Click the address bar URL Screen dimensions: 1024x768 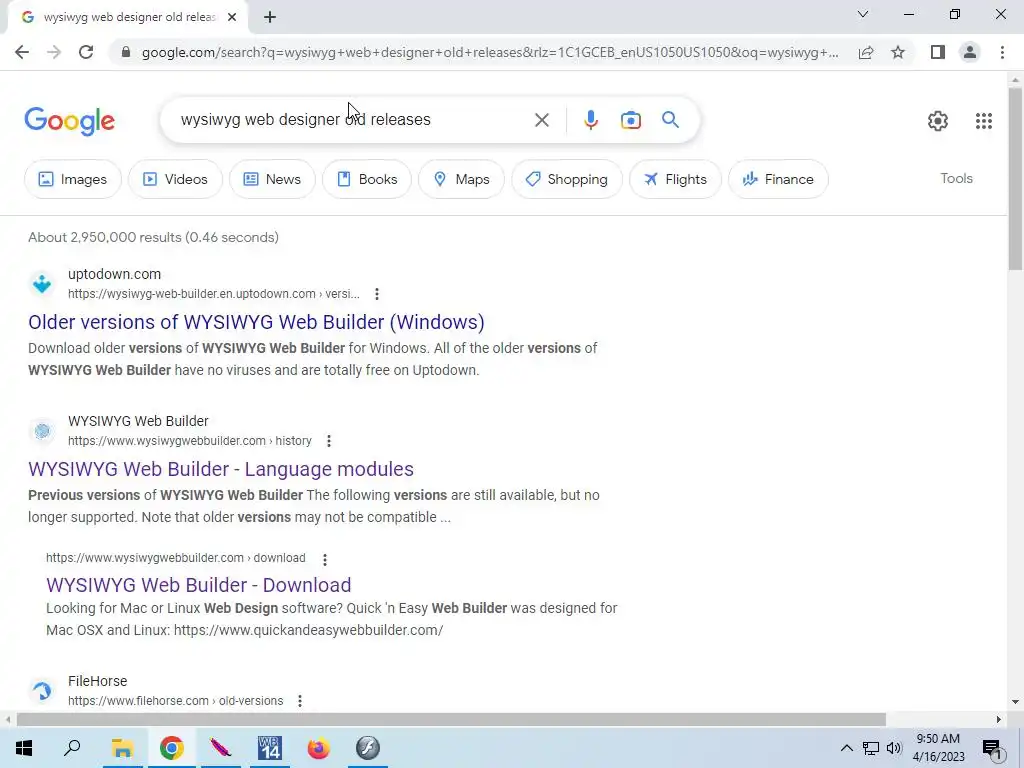click(490, 52)
